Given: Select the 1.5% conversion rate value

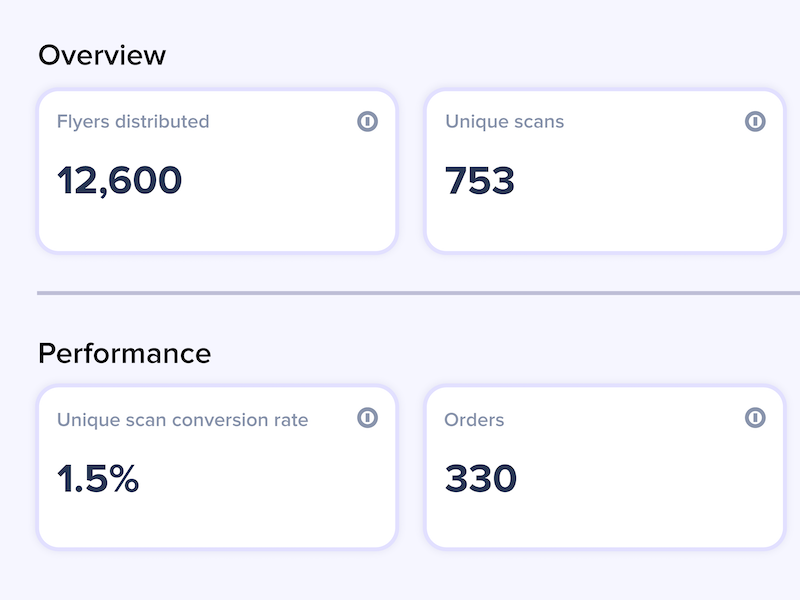Looking at the screenshot, I should click(98, 479).
